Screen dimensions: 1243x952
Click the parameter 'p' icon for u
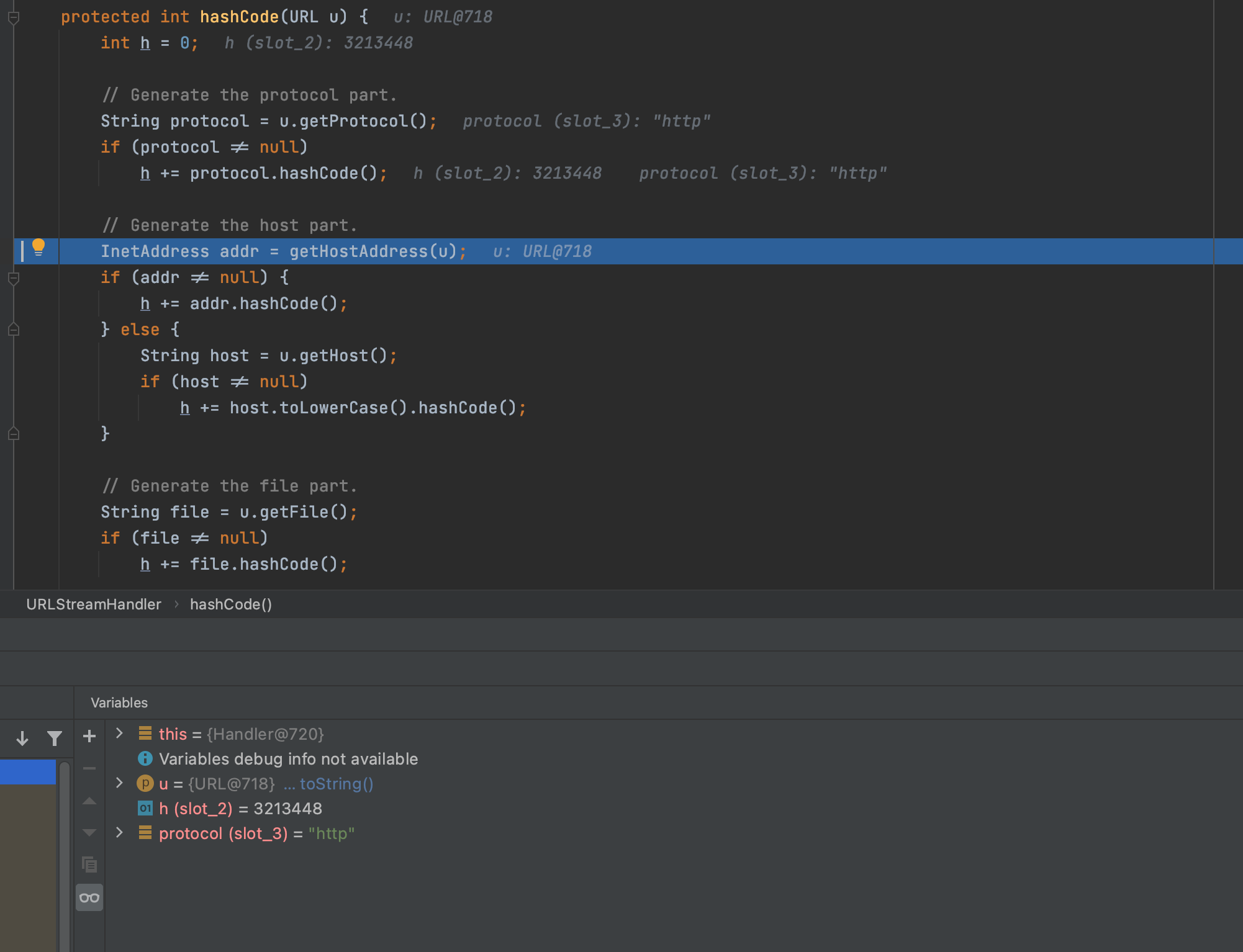coord(145,783)
